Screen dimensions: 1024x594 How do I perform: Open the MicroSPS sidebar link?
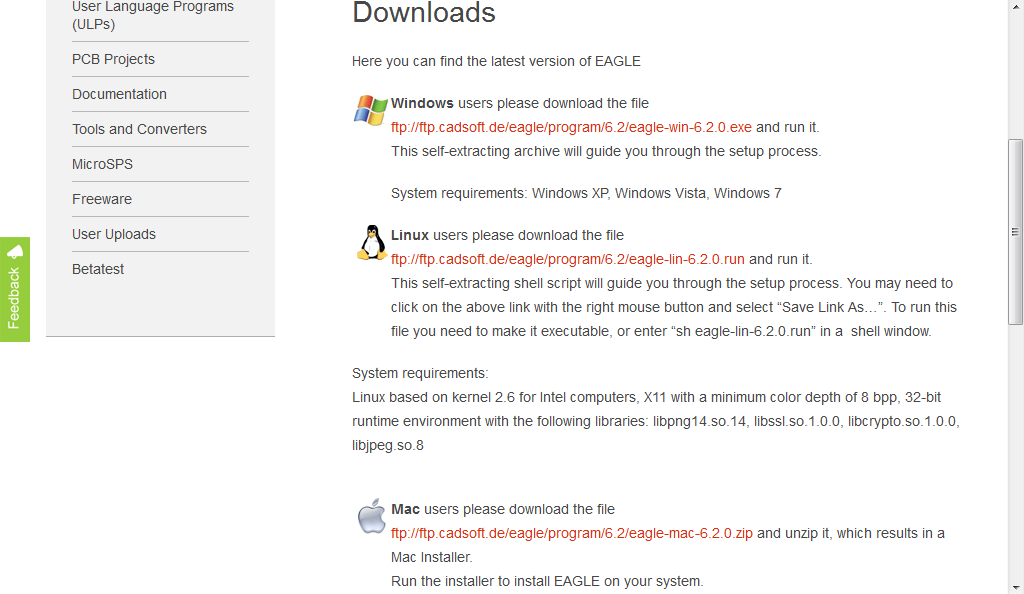click(x=102, y=164)
